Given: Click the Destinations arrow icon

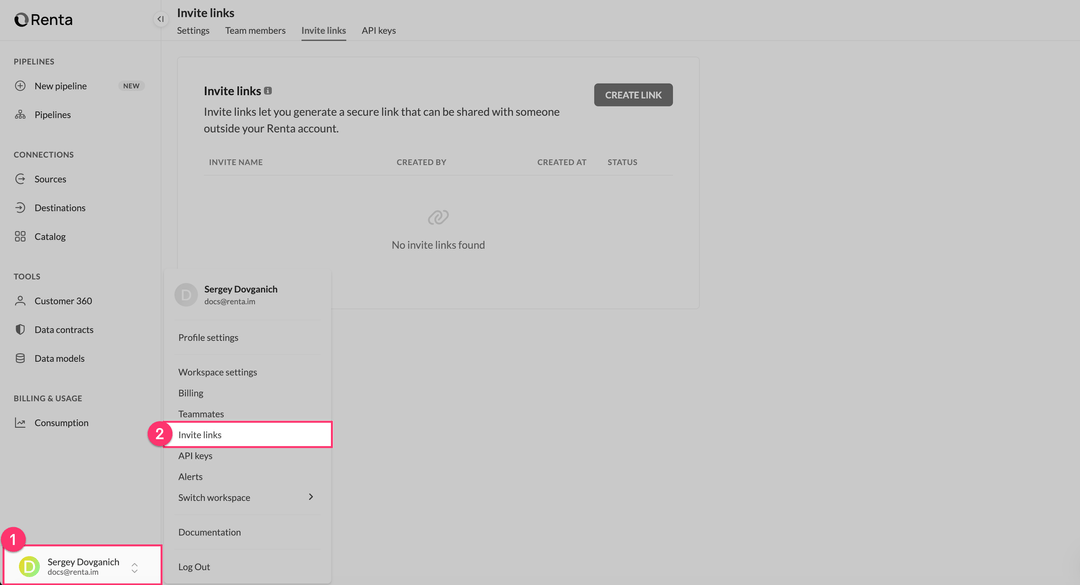Looking at the screenshot, I should 20,207.
